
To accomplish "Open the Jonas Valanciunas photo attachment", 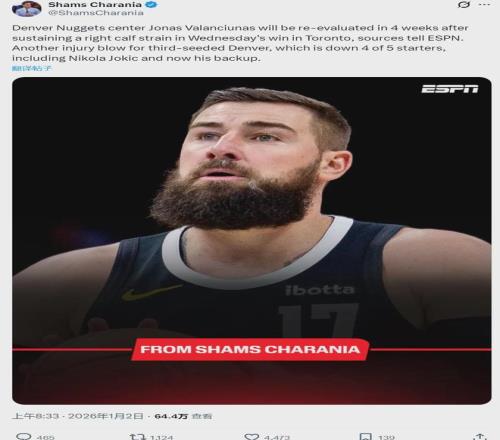I will pyautogui.click(x=252, y=241).
